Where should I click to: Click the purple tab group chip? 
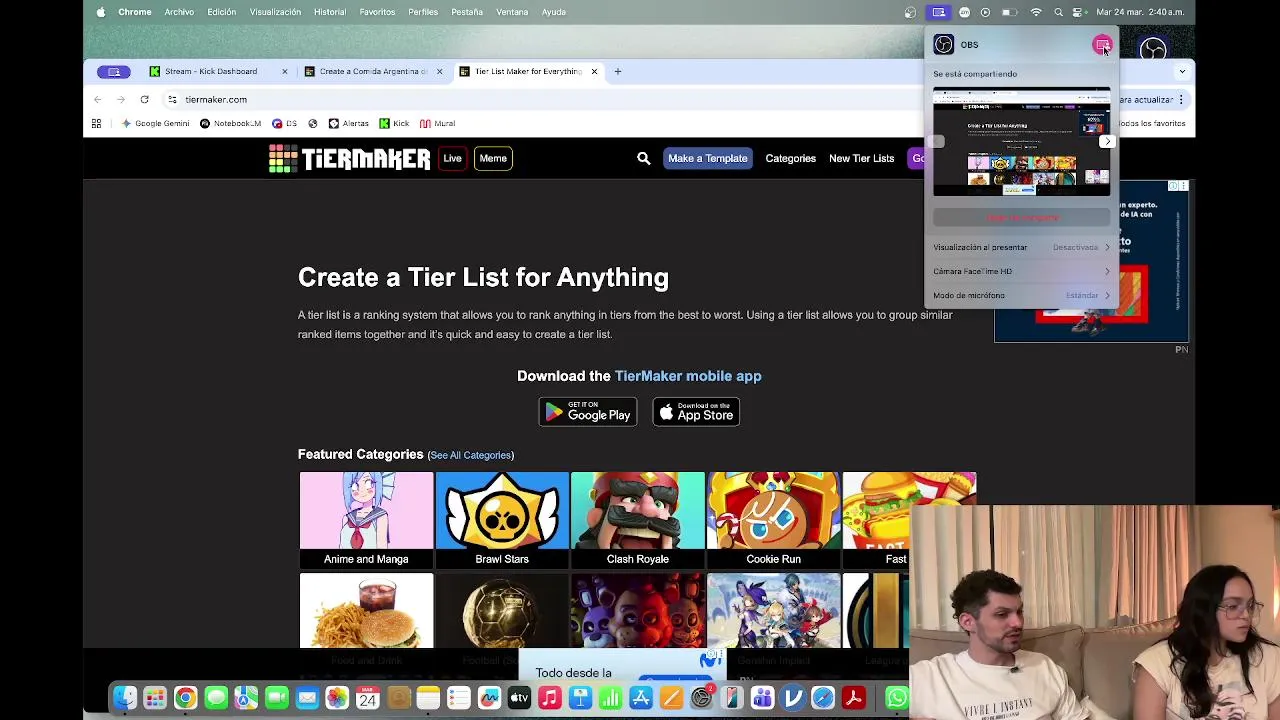coord(114,71)
